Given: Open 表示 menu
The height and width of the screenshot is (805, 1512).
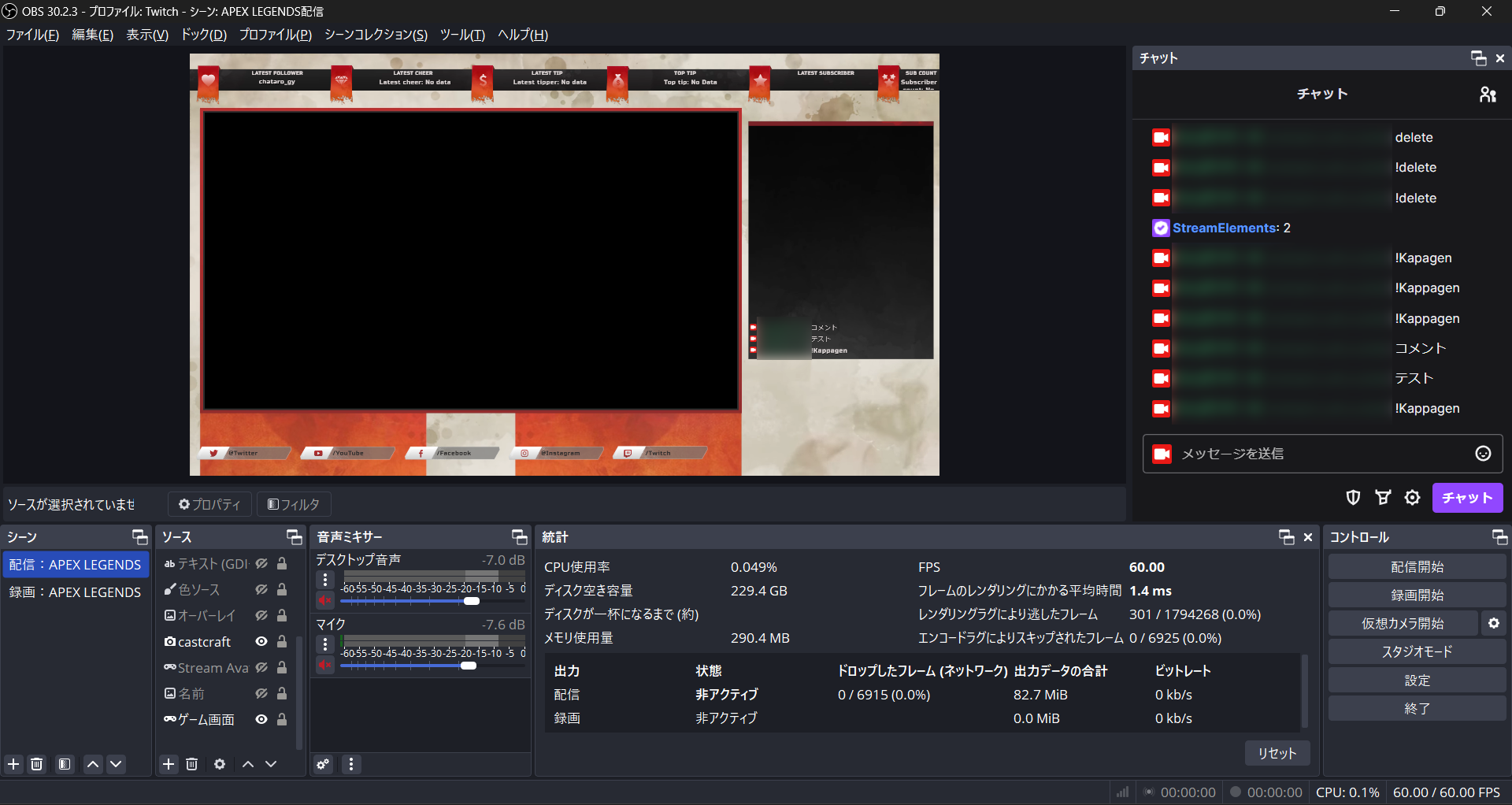Looking at the screenshot, I should 147,35.
